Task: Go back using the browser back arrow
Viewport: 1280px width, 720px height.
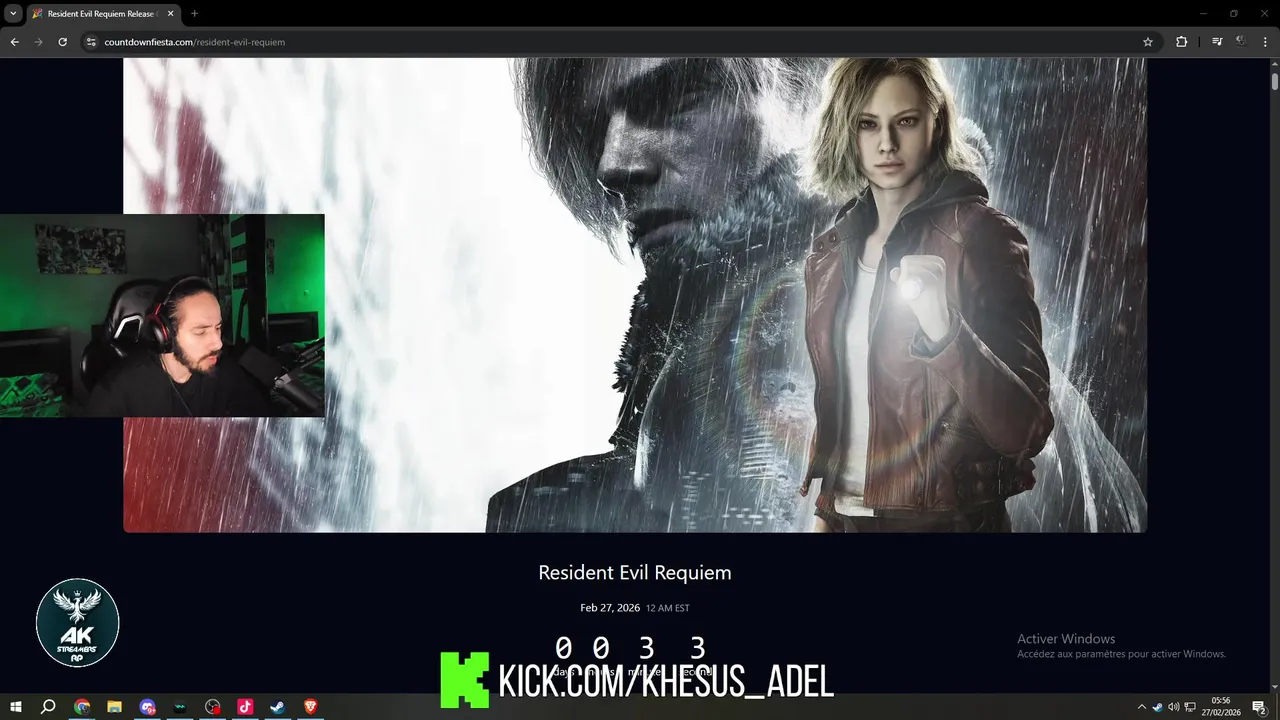Action: (14, 42)
